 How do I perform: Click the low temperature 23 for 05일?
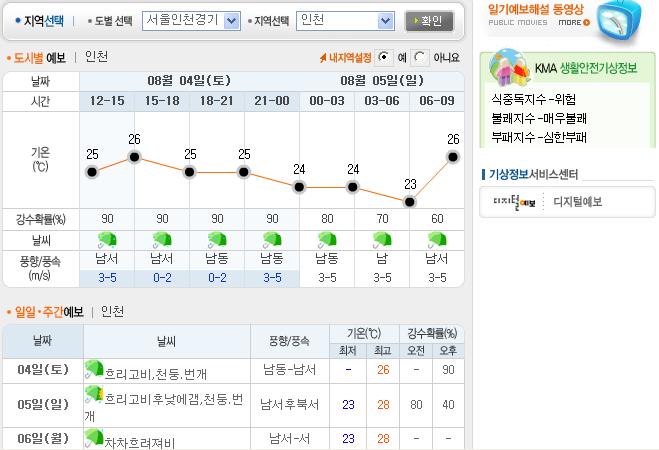click(348, 405)
